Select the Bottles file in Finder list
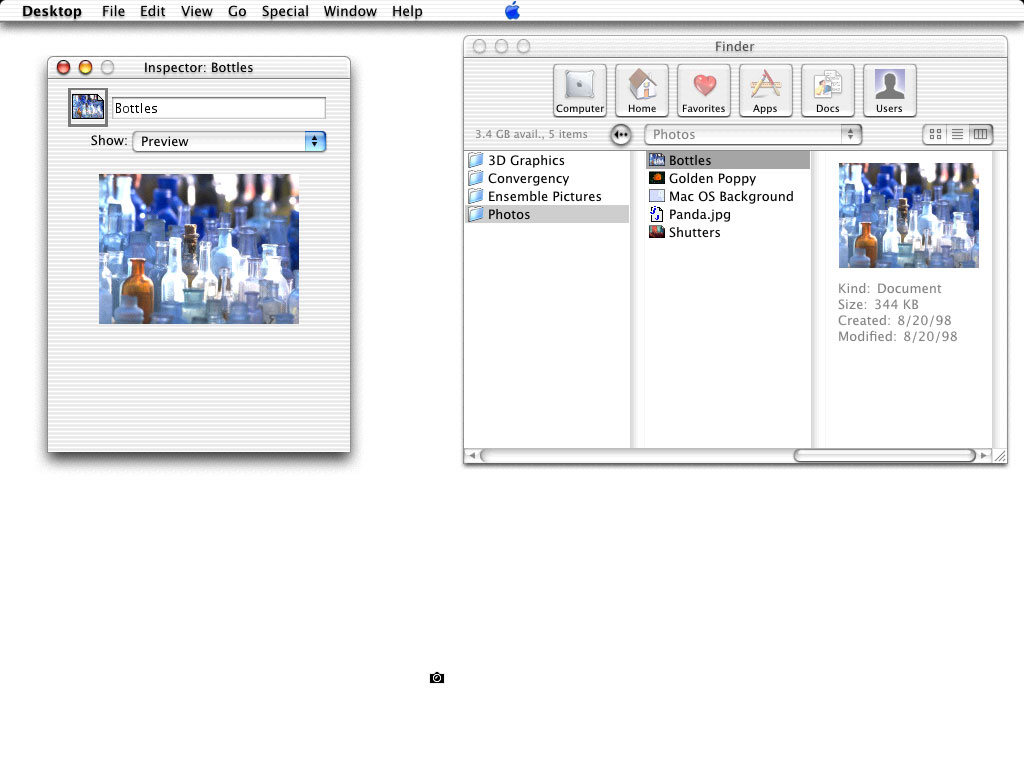The height and width of the screenshot is (768, 1024). pos(728,161)
